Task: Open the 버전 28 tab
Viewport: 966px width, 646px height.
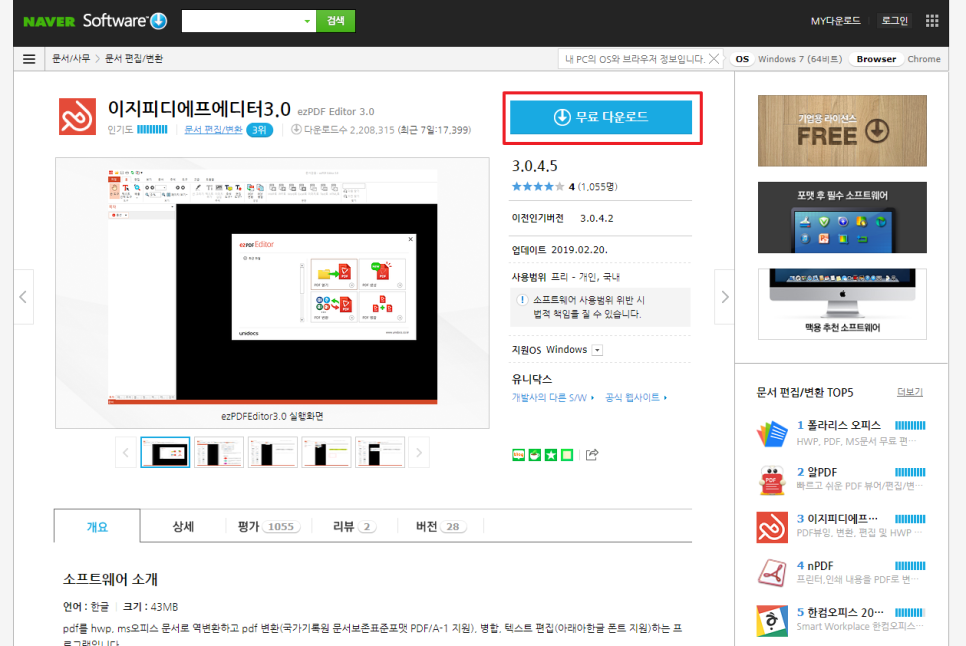Action: pyautogui.click(x=441, y=527)
